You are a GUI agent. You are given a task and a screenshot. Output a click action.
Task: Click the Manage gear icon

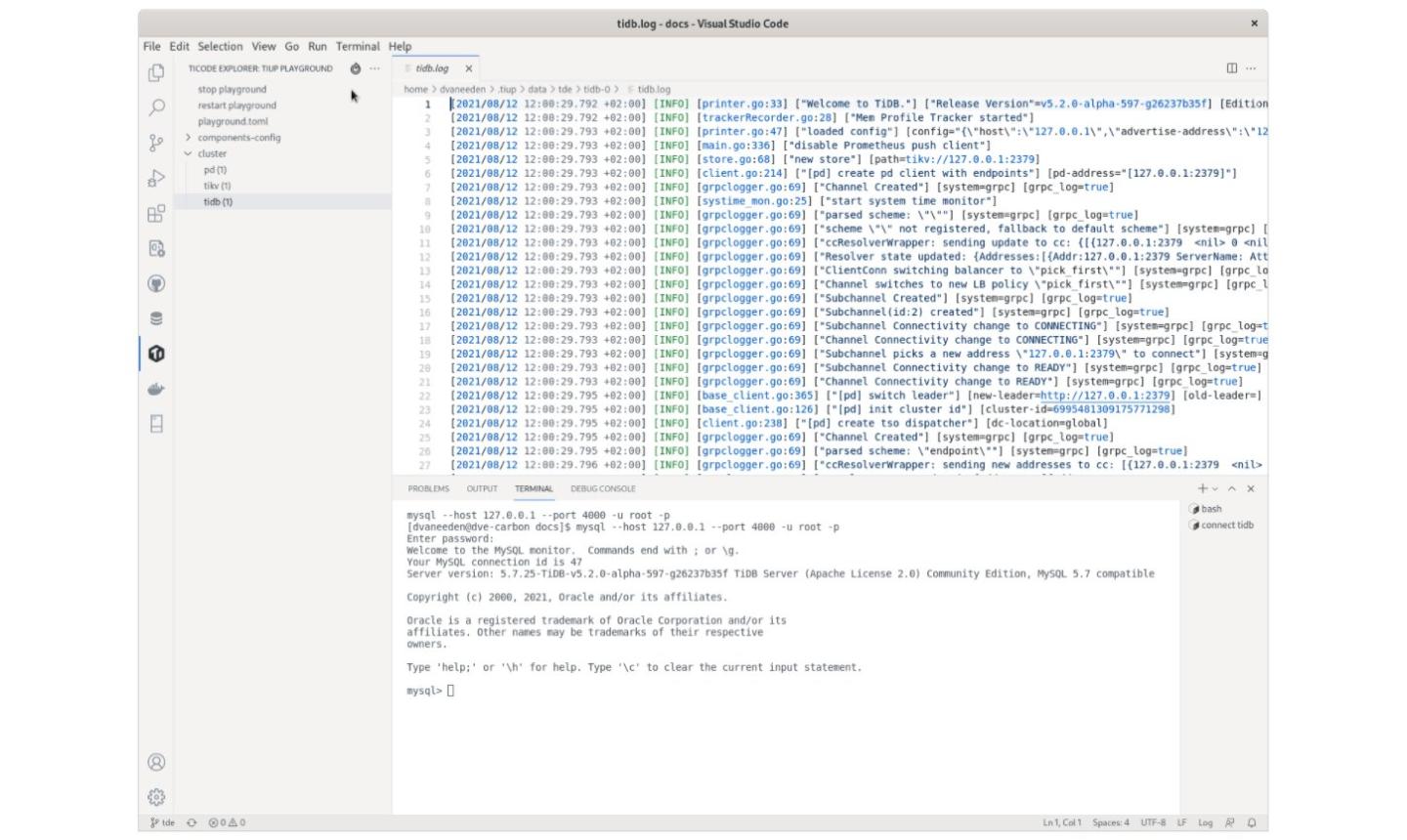click(154, 796)
